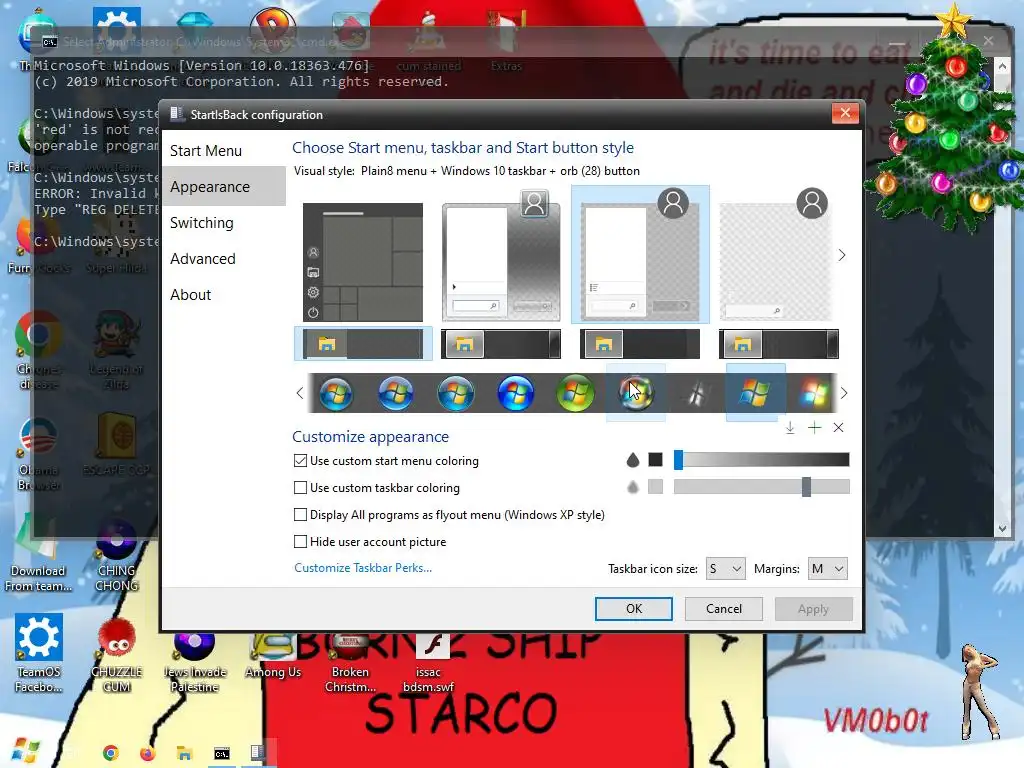Viewport: 1024px width, 768px height.
Task: Select the Windows 7 Aero start menu style
Action: [502, 256]
